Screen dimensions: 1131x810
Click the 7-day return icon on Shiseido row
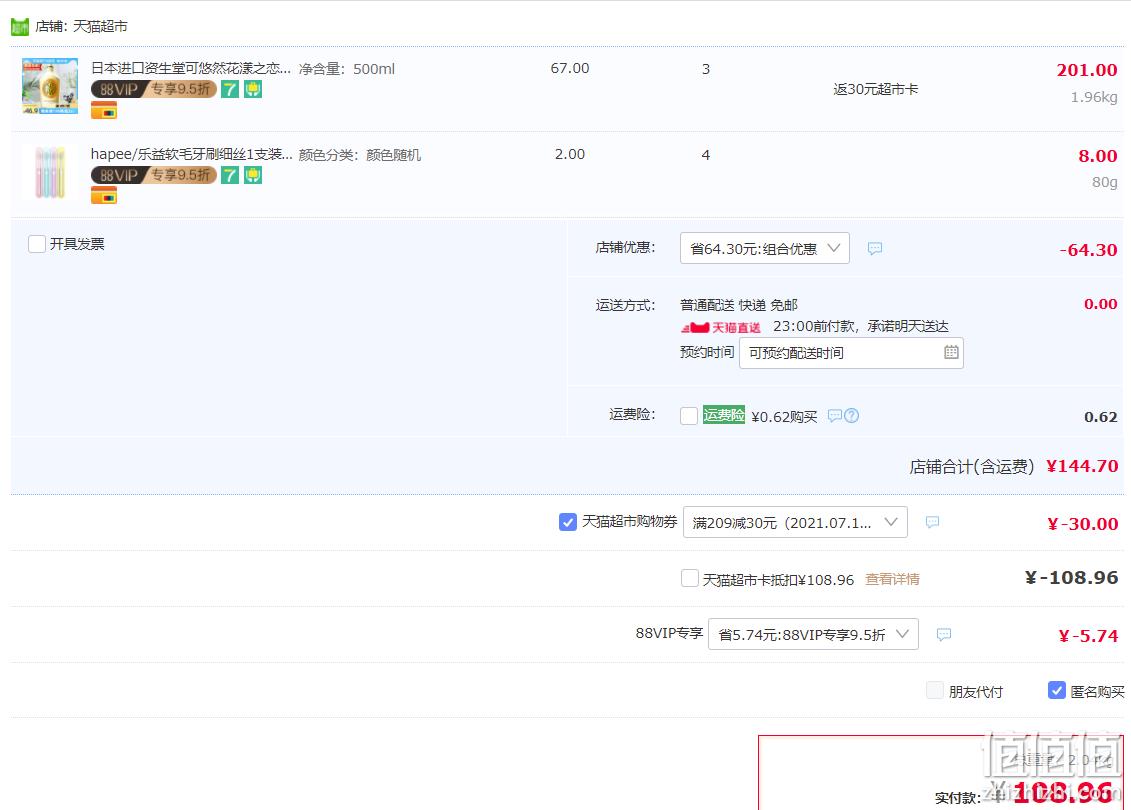(229, 89)
